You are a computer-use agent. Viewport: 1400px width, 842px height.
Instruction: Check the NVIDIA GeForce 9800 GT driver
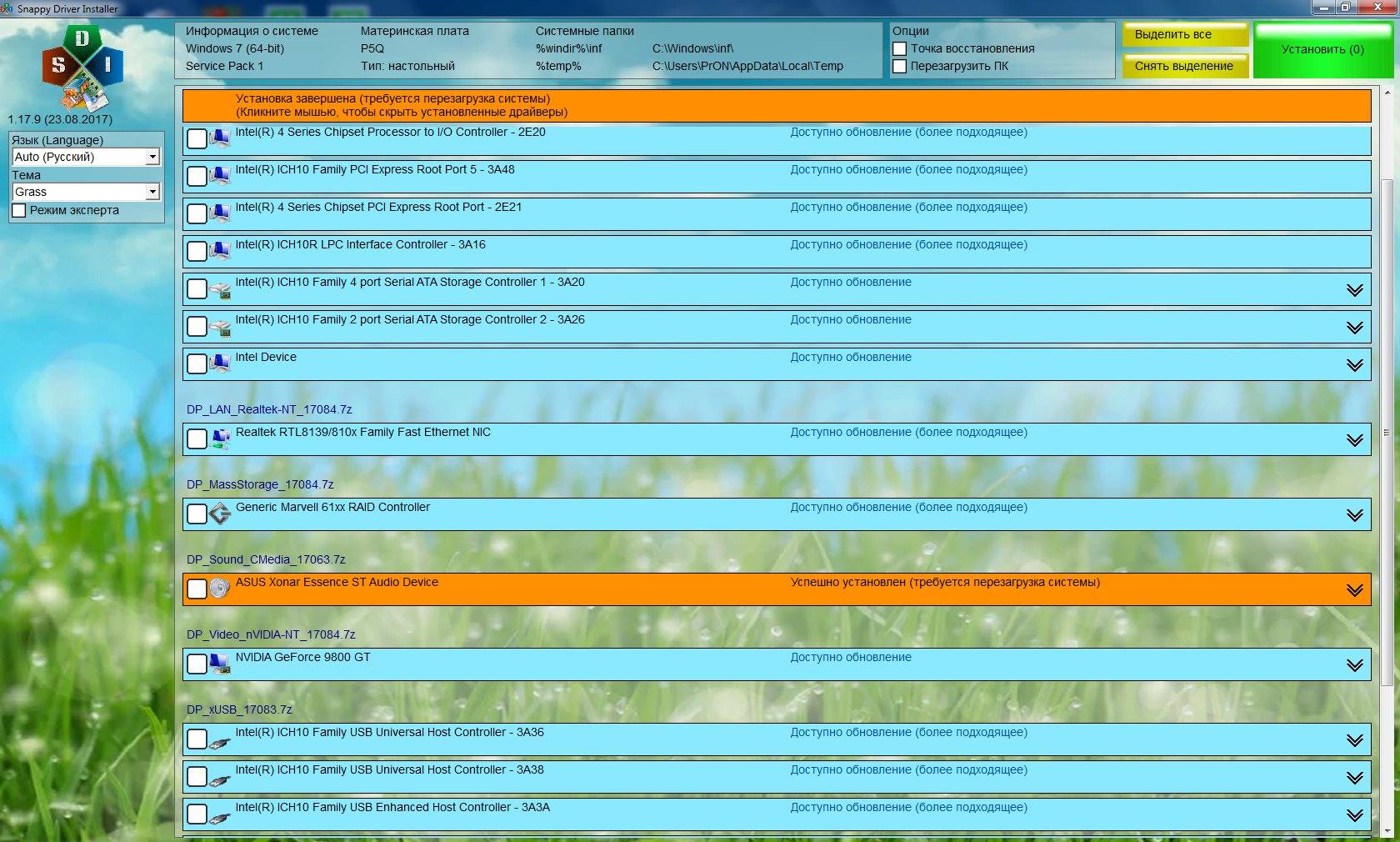pyautogui.click(x=197, y=664)
